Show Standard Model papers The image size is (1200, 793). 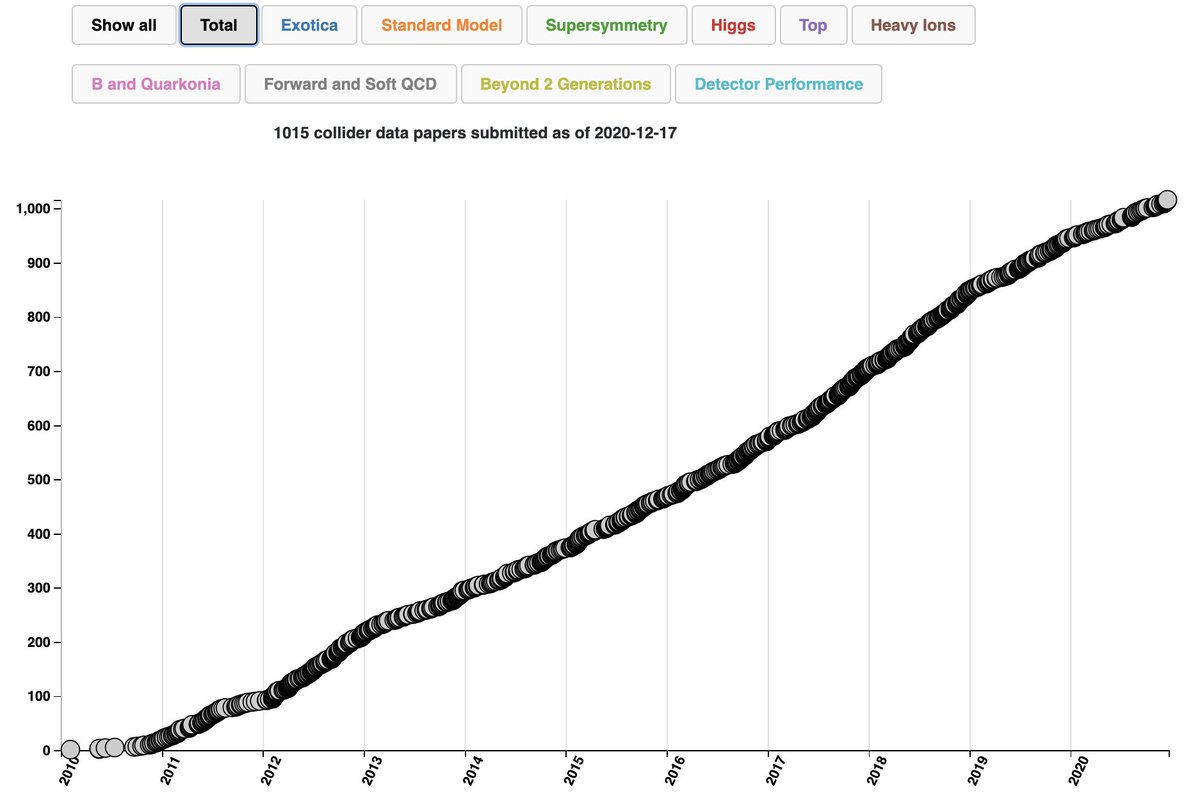(441, 25)
